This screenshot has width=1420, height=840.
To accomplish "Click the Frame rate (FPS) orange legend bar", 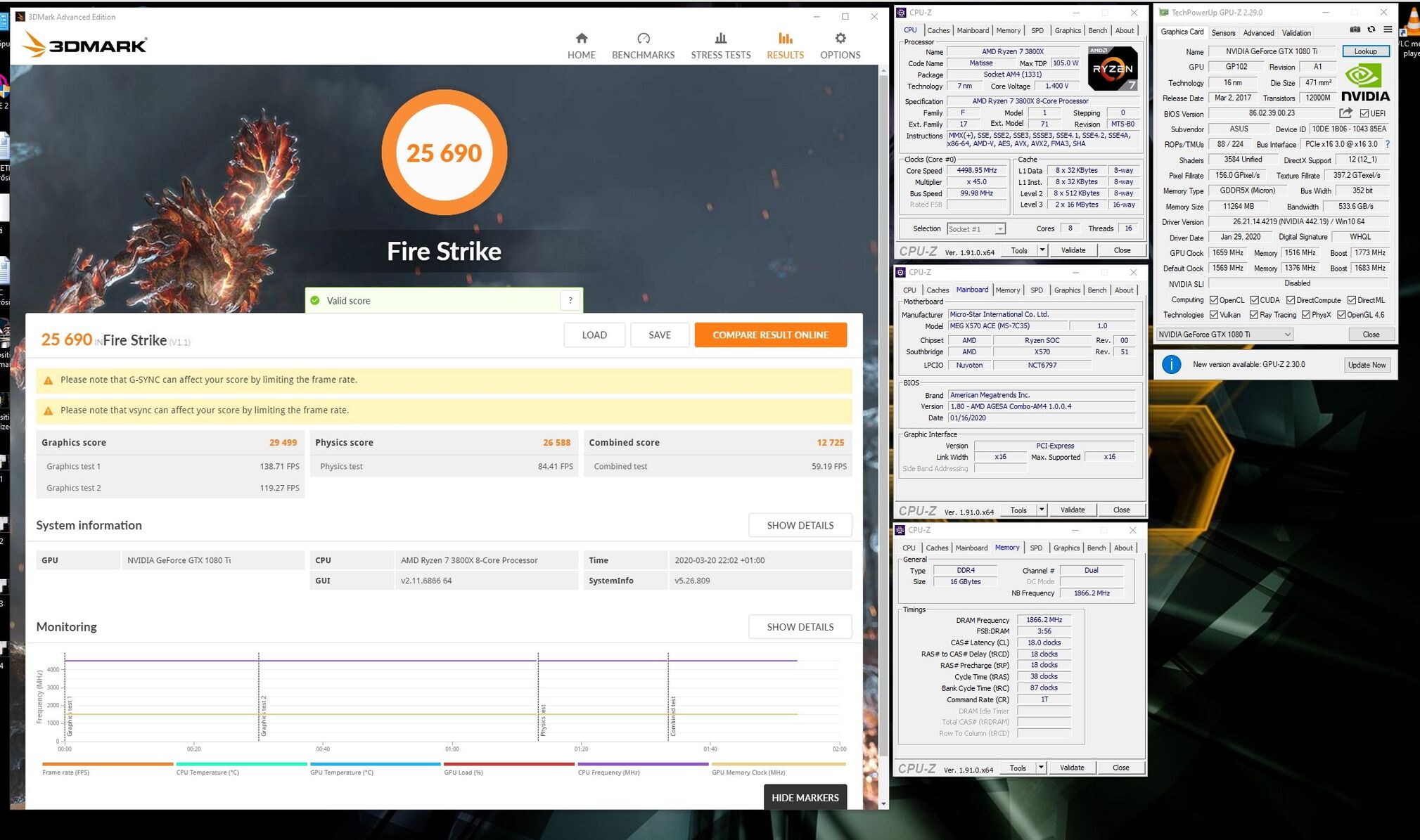I will tap(108, 764).
